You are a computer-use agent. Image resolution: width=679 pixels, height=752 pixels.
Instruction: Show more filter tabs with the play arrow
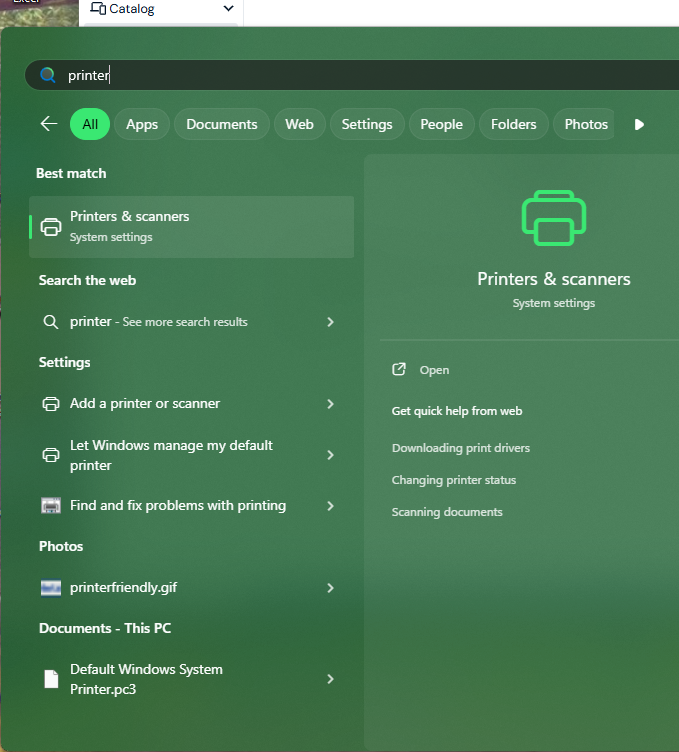(639, 125)
